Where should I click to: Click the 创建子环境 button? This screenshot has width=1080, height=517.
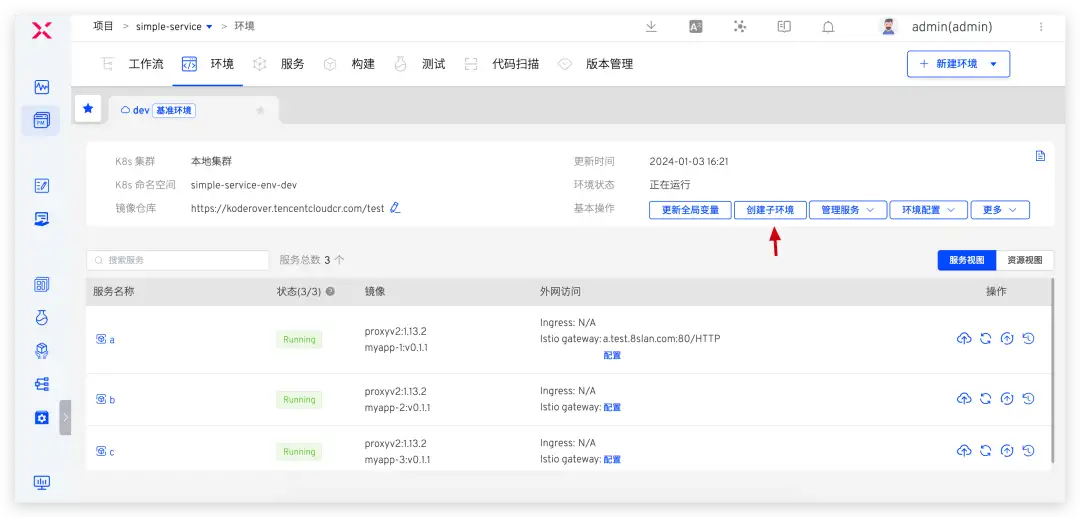[x=770, y=210]
